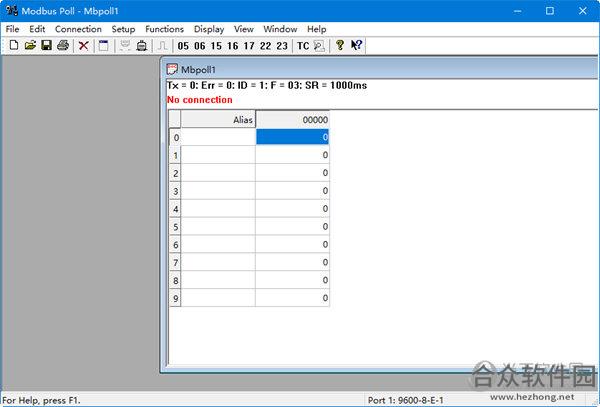Select the value cell in row 7
Viewport: 600px width, 407px height.
292,262
